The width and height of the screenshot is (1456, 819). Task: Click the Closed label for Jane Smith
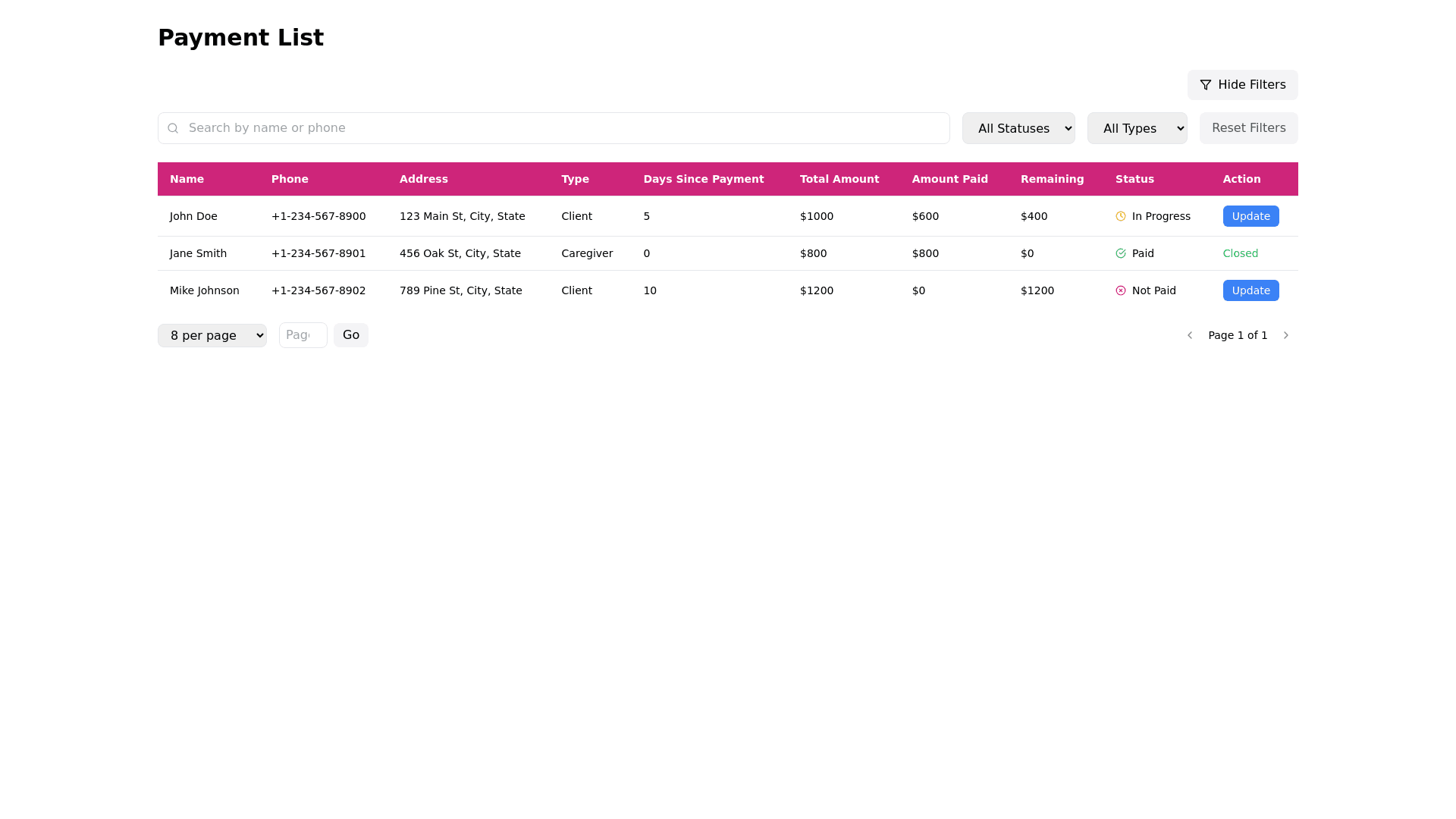pyautogui.click(x=1240, y=253)
